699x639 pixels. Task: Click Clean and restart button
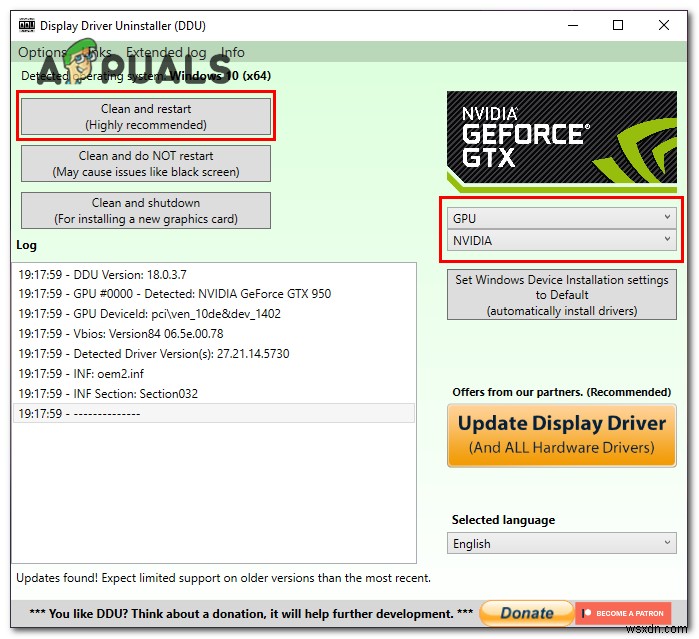146,116
